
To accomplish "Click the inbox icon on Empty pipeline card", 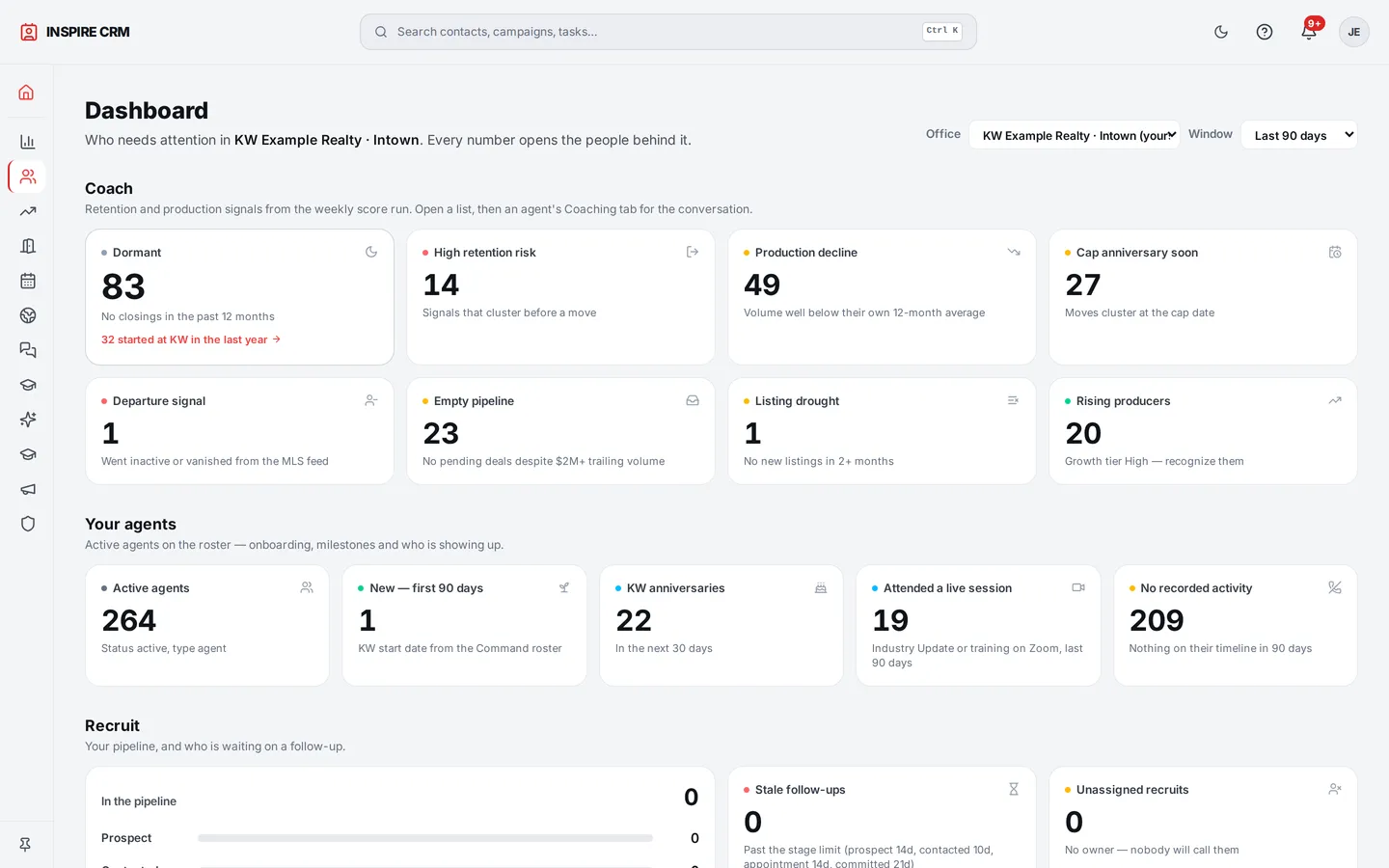I will click(693, 400).
